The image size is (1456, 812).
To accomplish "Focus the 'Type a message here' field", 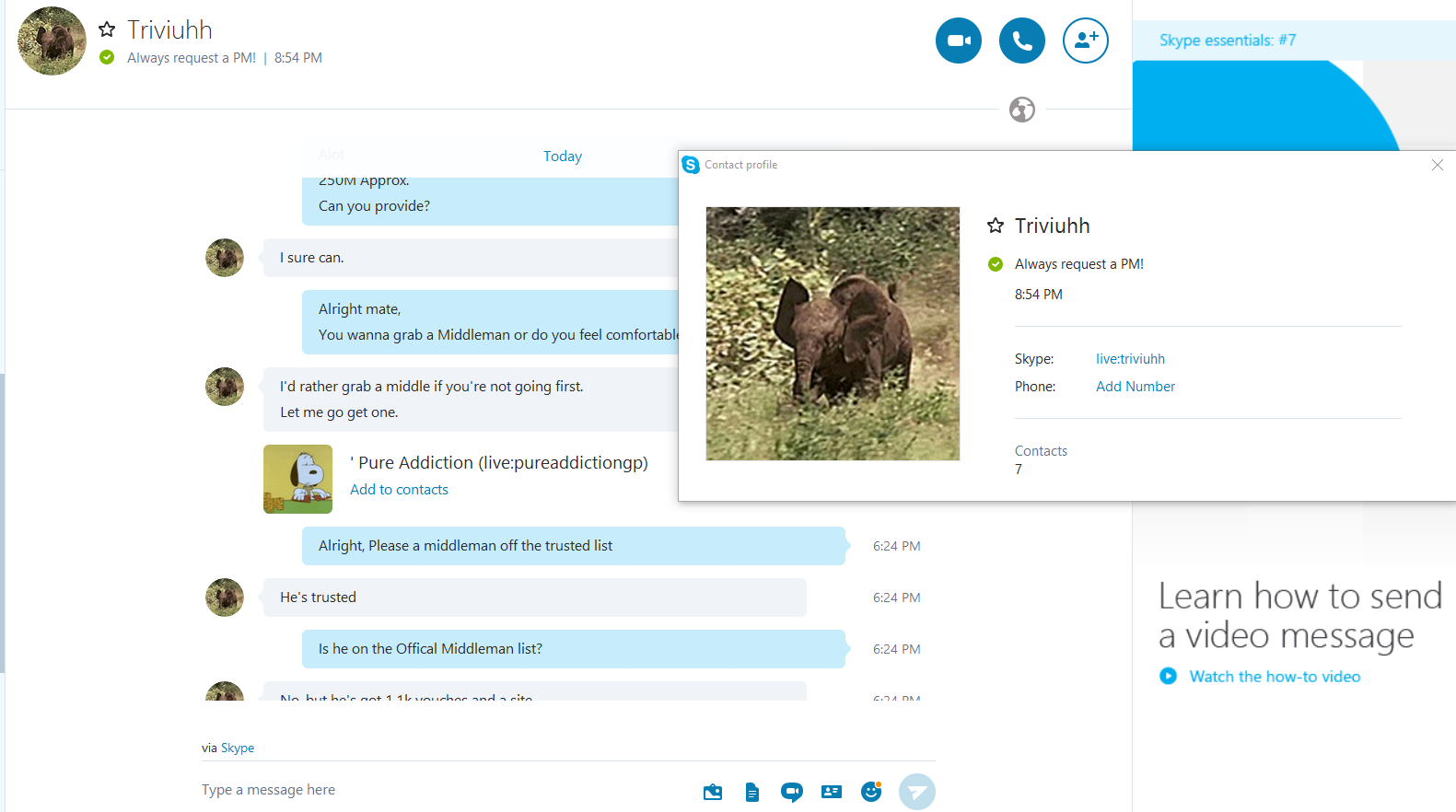I will pyautogui.click(x=442, y=790).
